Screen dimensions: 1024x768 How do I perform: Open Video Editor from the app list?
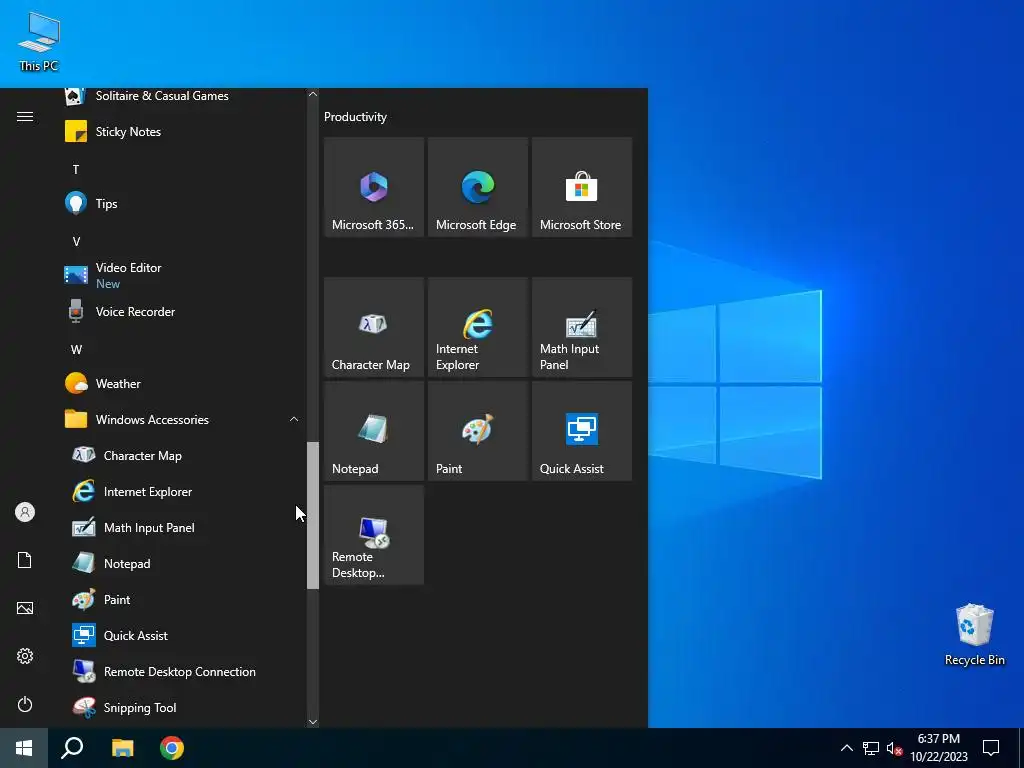[183, 276]
